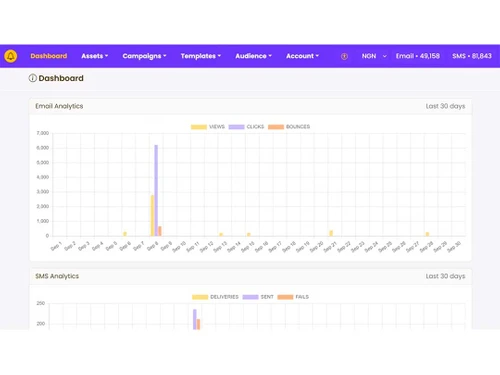The width and height of the screenshot is (500, 375).
Task: Click the purple sent bar in SMS chart
Action: pyautogui.click(x=195, y=319)
